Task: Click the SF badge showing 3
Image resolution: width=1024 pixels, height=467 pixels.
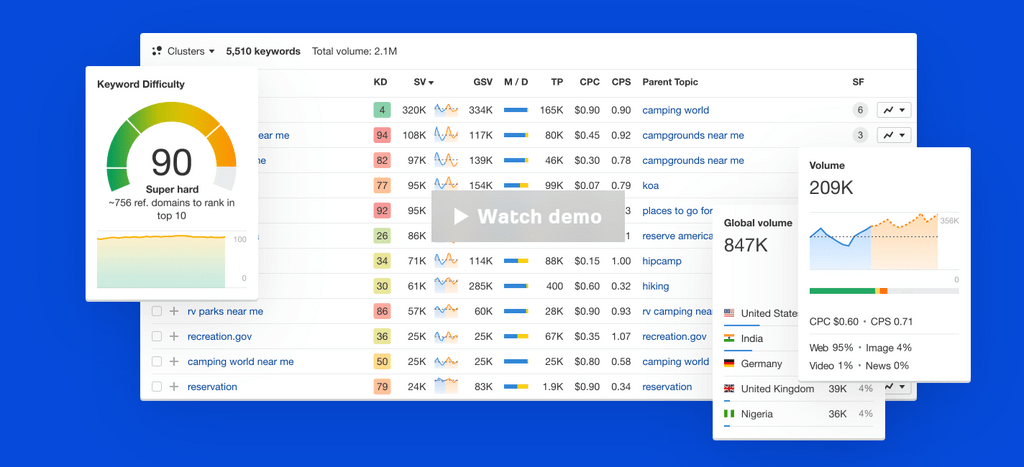Action: [860, 135]
